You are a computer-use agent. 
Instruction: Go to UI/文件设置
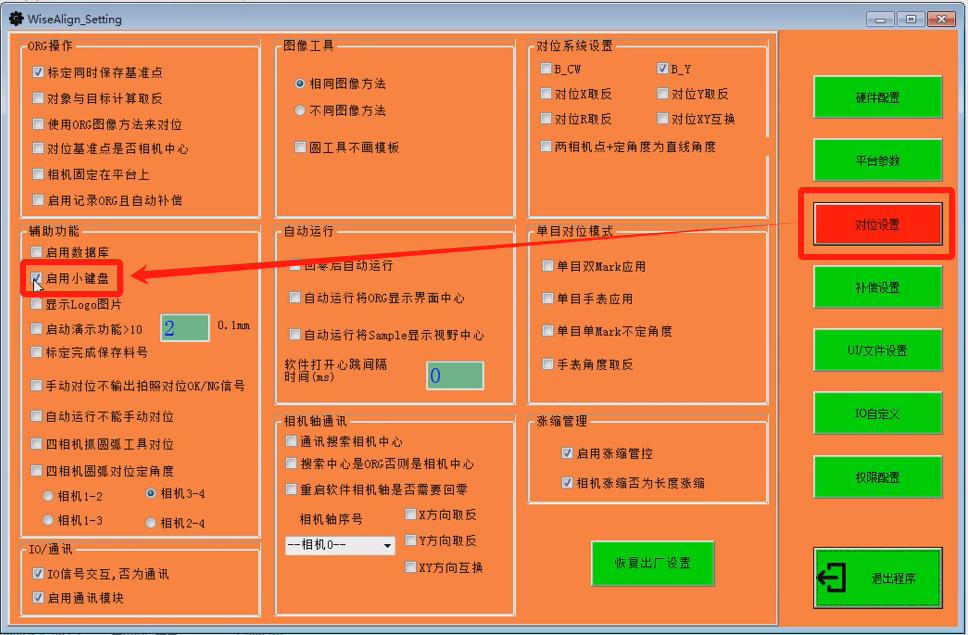point(877,350)
